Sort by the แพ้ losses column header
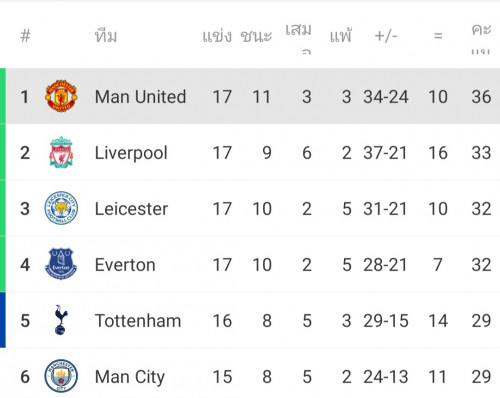Viewport: 500px width, 398px height. (341, 35)
